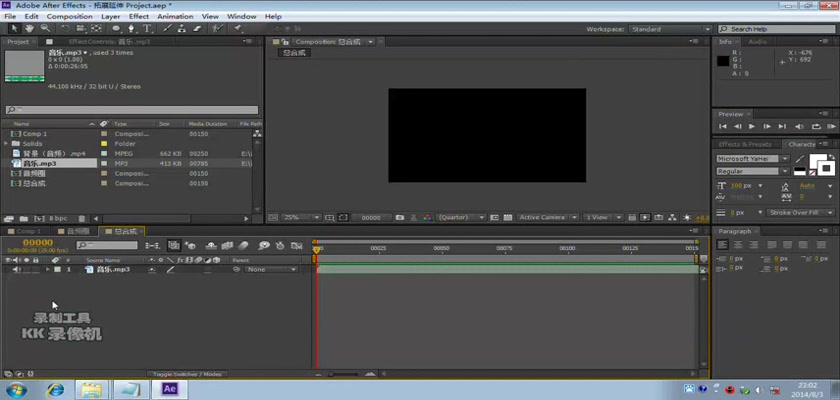Open the 1 View layout dropdown

(x=603, y=217)
